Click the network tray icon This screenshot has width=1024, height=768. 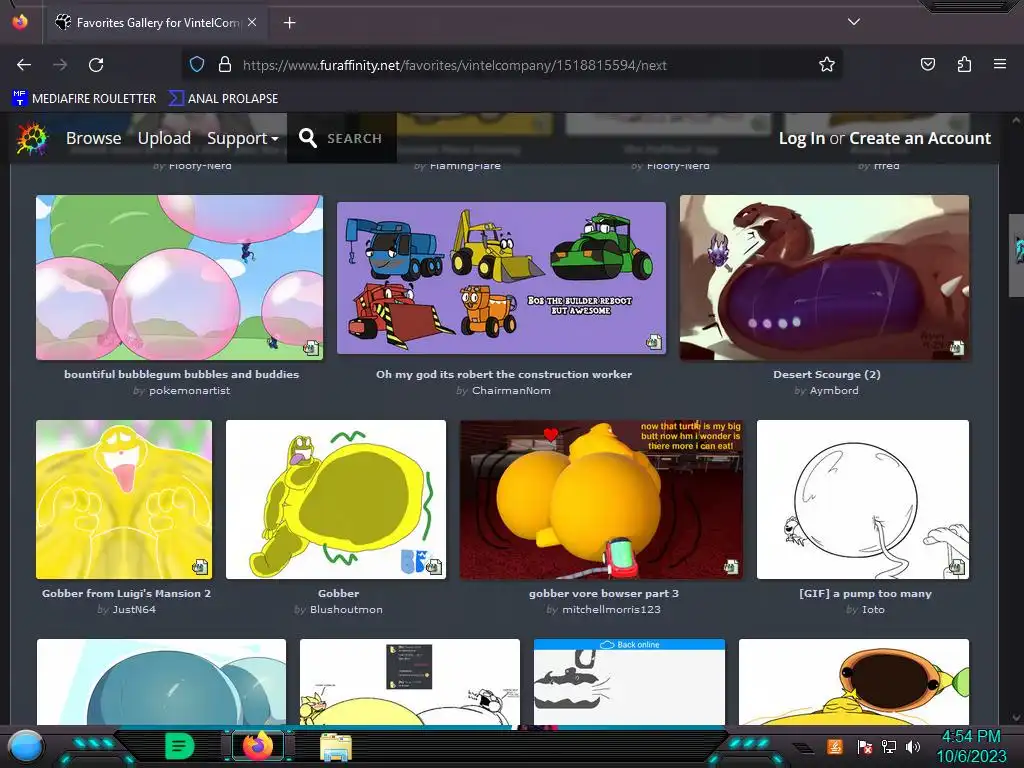click(889, 746)
